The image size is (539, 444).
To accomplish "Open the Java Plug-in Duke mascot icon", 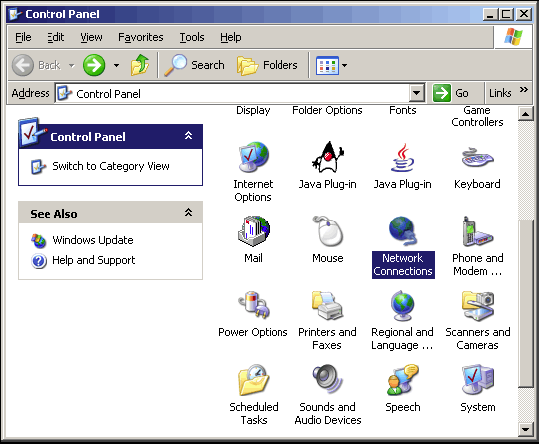I will pos(328,157).
